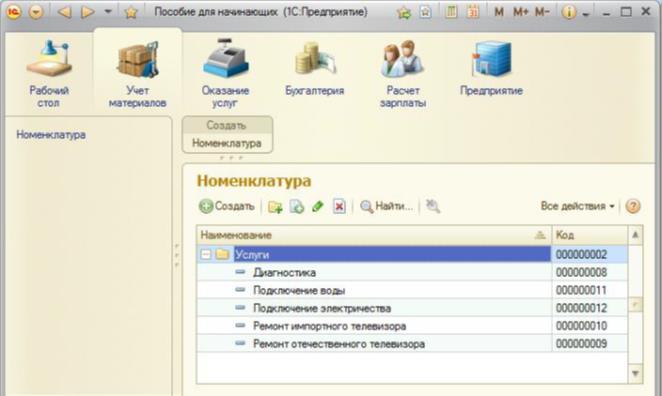Click Номенклатура in the Создать action panel

[227, 143]
